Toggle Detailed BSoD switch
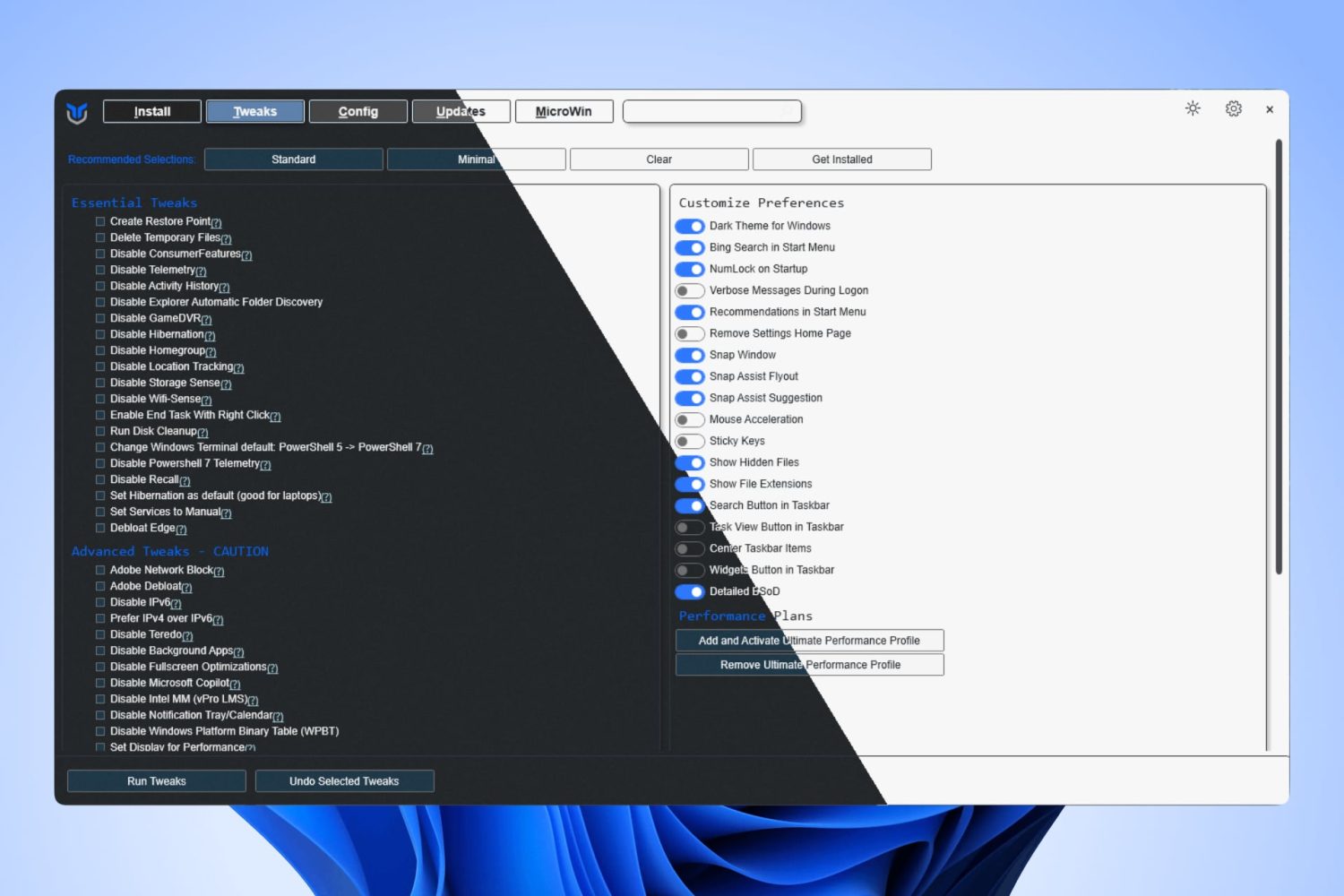This screenshot has height=896, width=1344. (690, 592)
